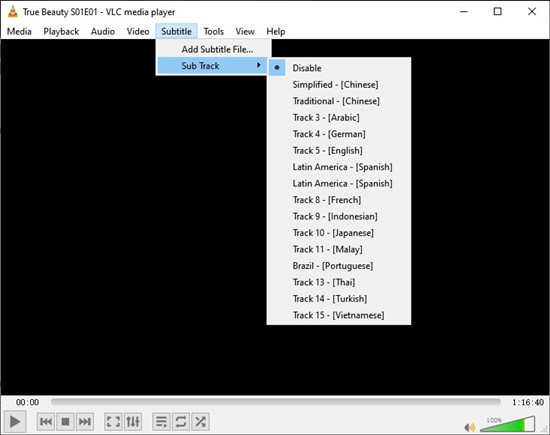Stop playback with the stop icon

click(x=65, y=421)
